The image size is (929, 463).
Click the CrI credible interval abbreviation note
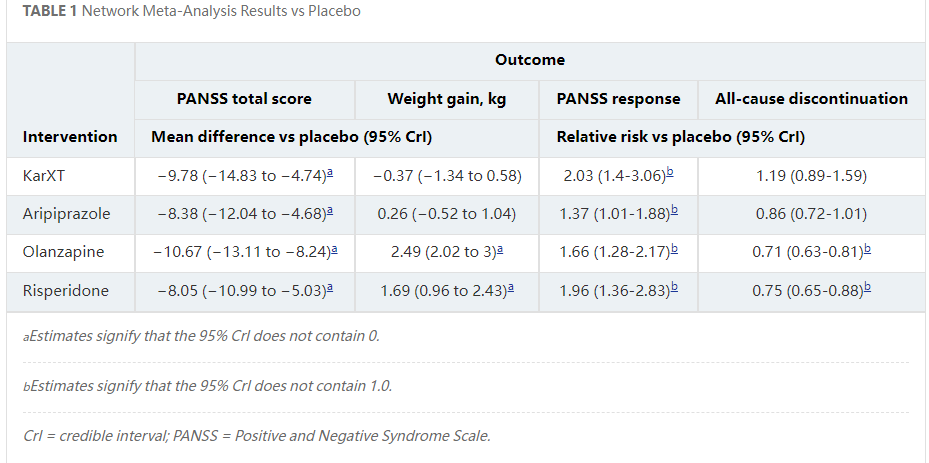(257, 436)
